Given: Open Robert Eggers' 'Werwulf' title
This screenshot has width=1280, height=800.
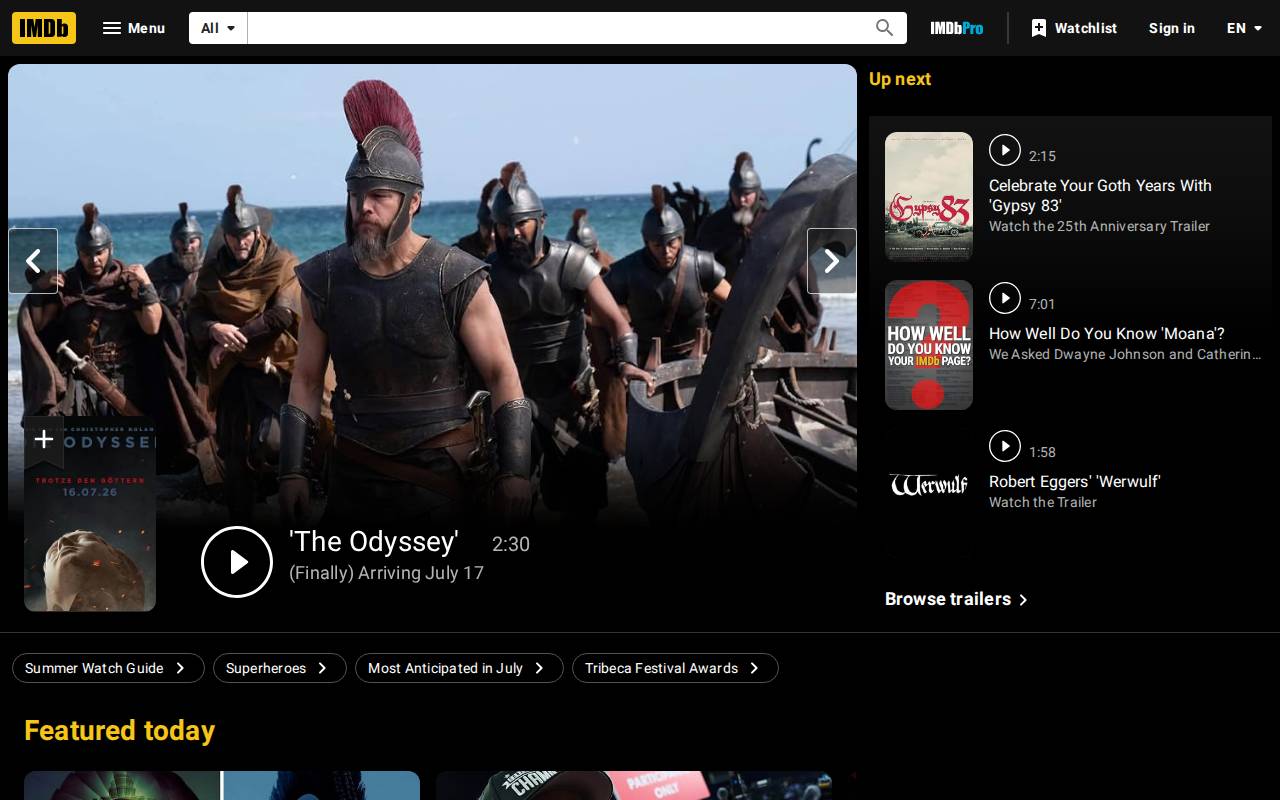Looking at the screenshot, I should [1074, 482].
